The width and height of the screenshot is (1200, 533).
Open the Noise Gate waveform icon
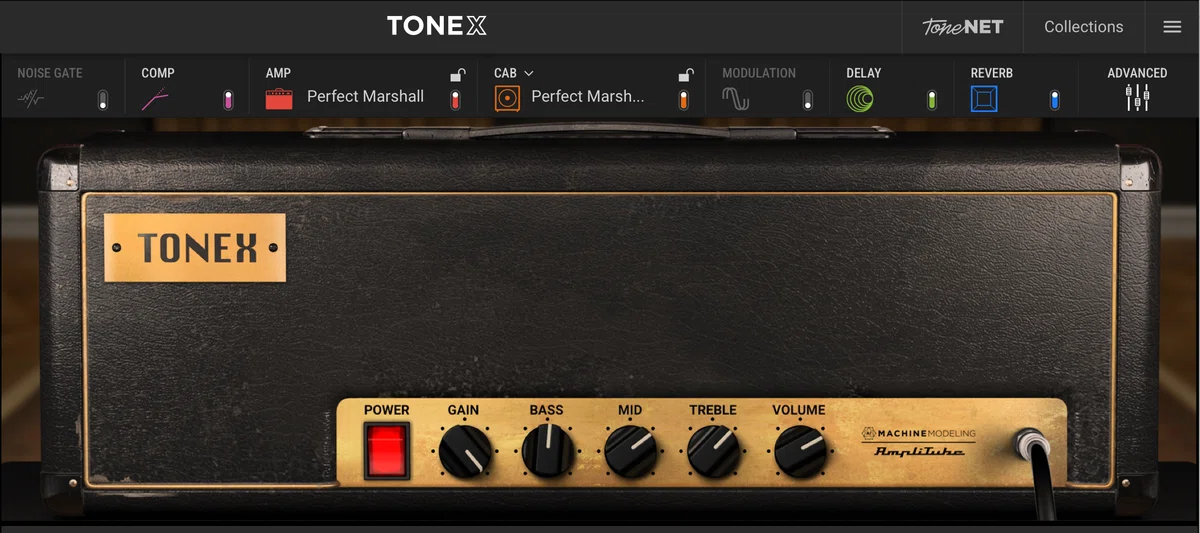30,99
